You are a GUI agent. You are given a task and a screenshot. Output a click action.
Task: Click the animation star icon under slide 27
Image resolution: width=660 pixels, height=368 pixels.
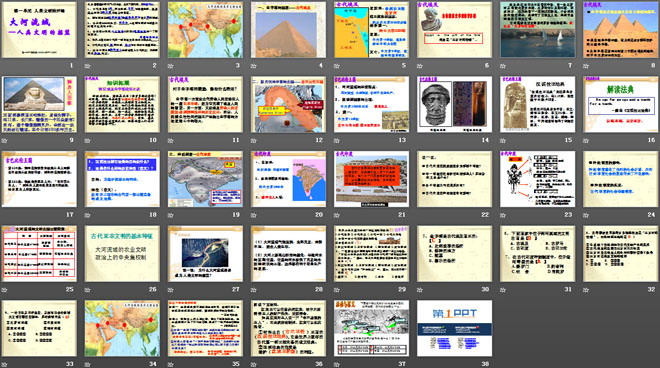pos(170,290)
